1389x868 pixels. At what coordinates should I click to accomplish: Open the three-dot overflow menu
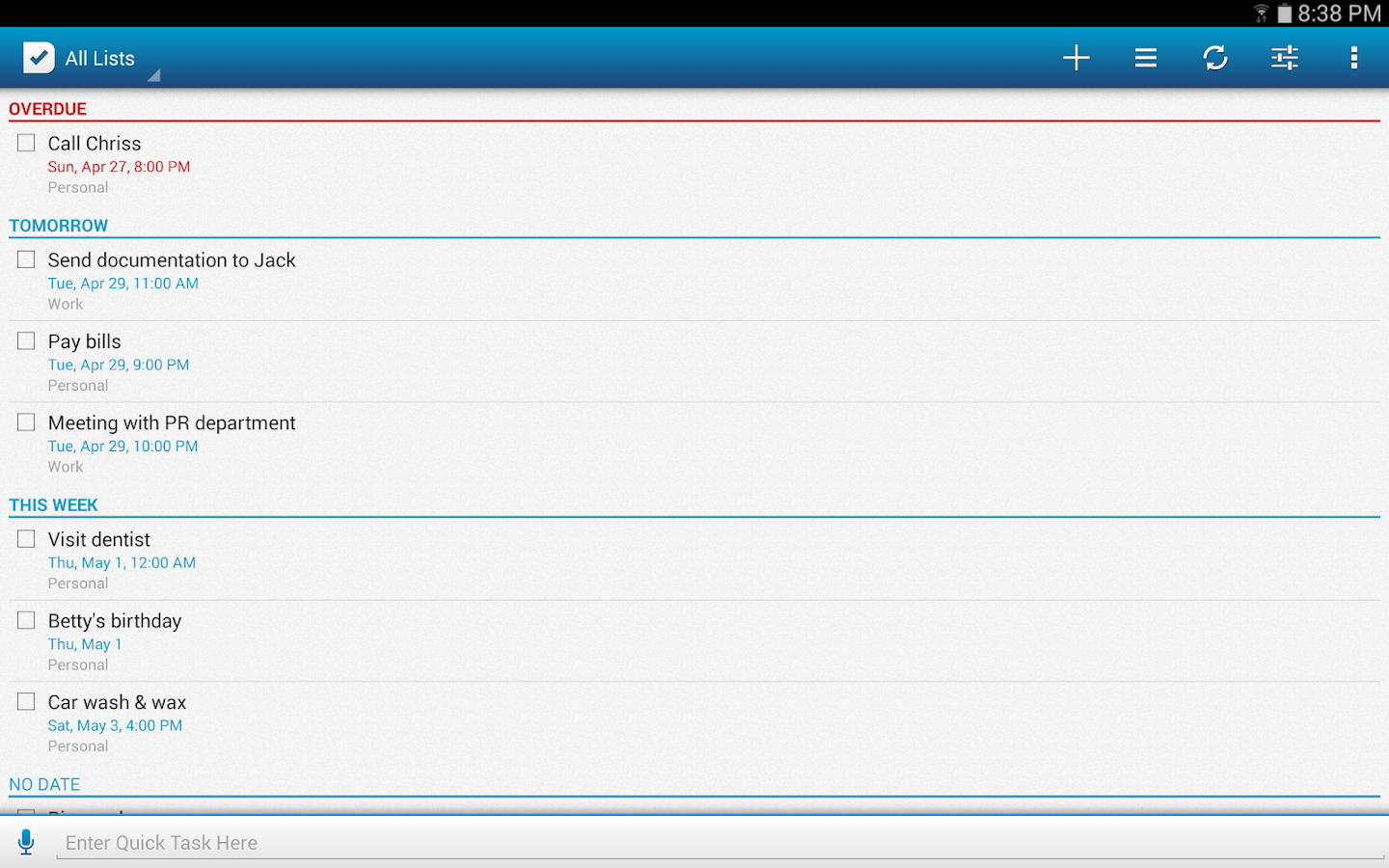coord(1354,58)
